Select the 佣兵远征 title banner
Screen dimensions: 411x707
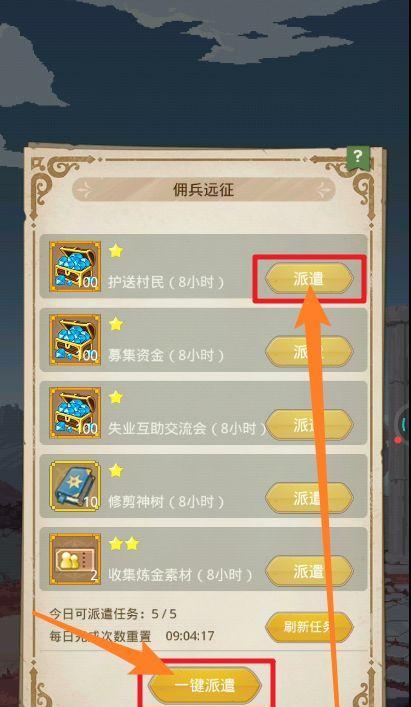(x=204, y=189)
